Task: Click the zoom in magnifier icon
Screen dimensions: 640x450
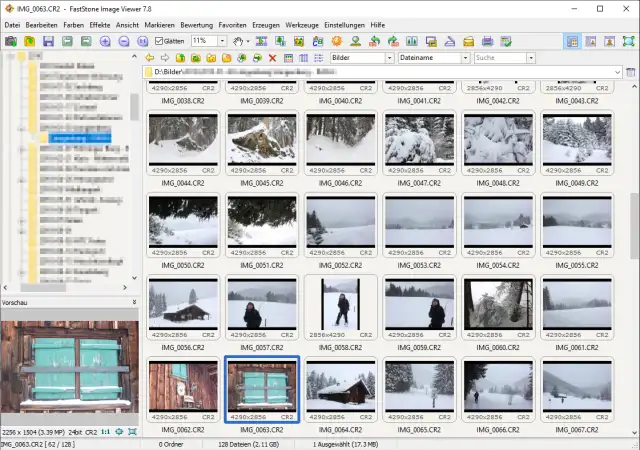Action: click(105, 41)
